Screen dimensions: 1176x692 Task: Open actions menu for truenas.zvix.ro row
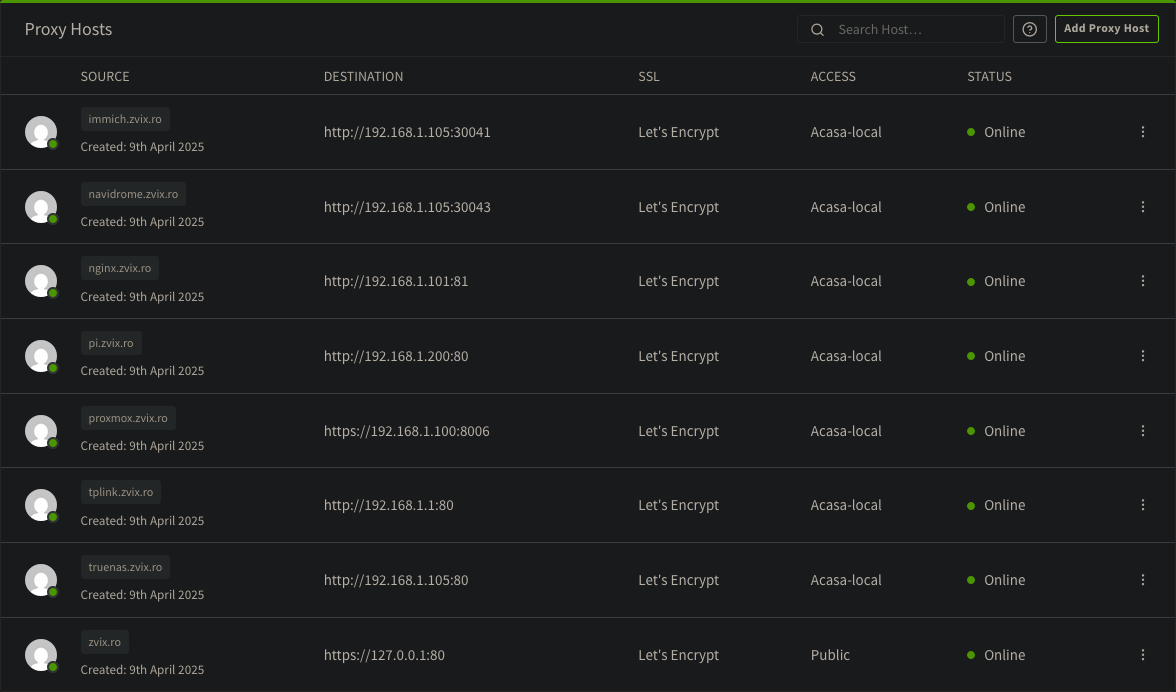point(1142,580)
